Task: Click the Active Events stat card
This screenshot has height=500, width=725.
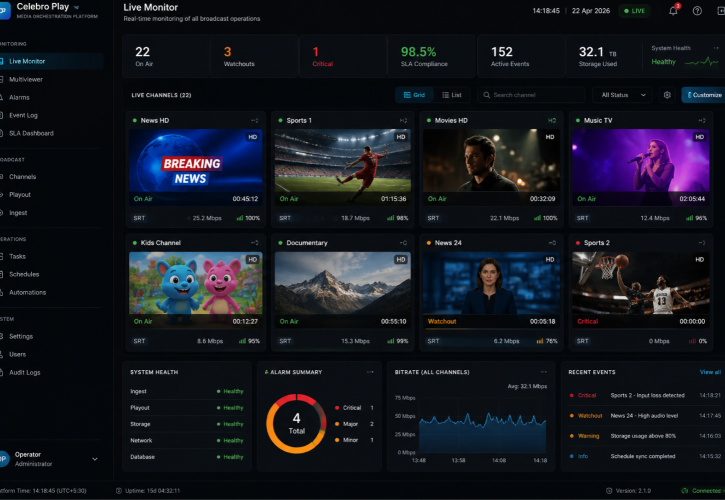Action: tap(521, 56)
